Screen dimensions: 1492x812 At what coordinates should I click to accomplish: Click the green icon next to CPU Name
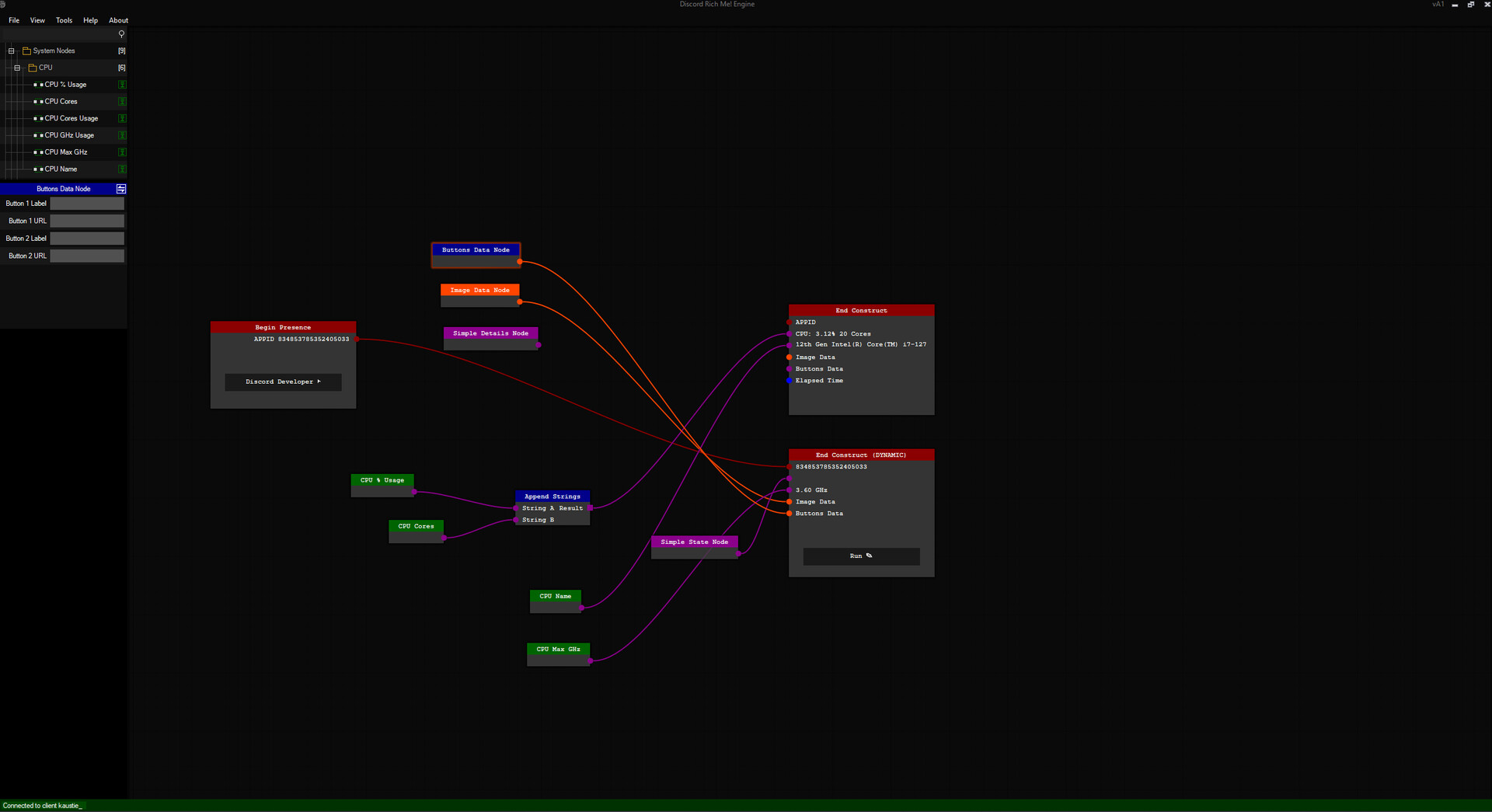point(122,169)
